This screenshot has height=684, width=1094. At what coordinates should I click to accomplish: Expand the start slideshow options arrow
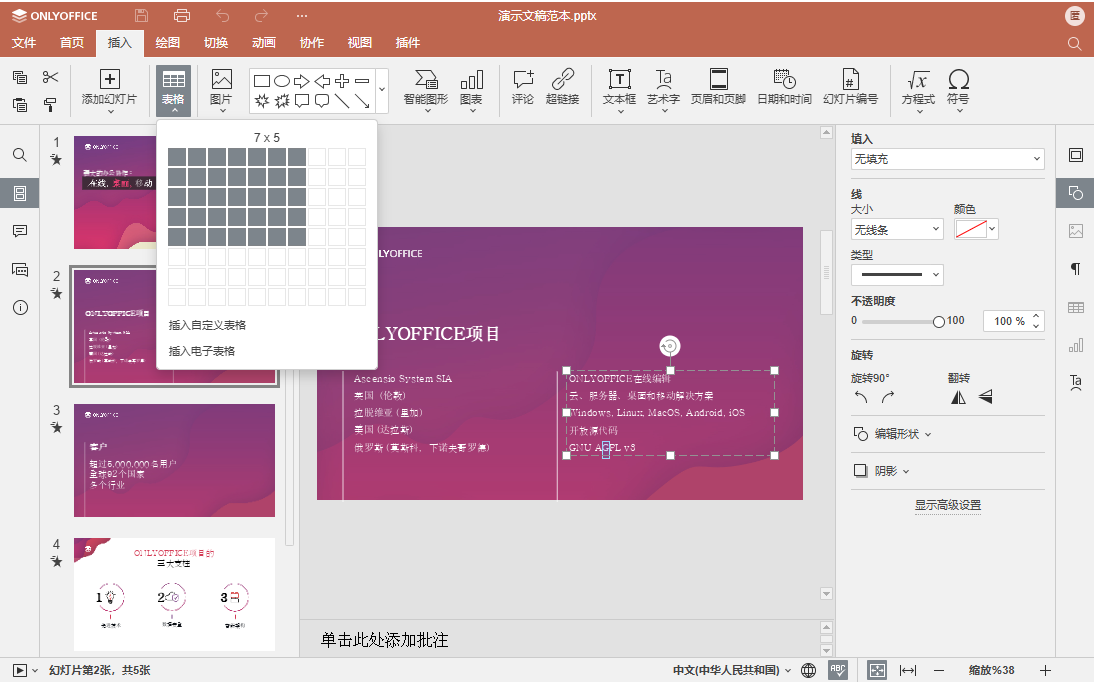[35, 671]
